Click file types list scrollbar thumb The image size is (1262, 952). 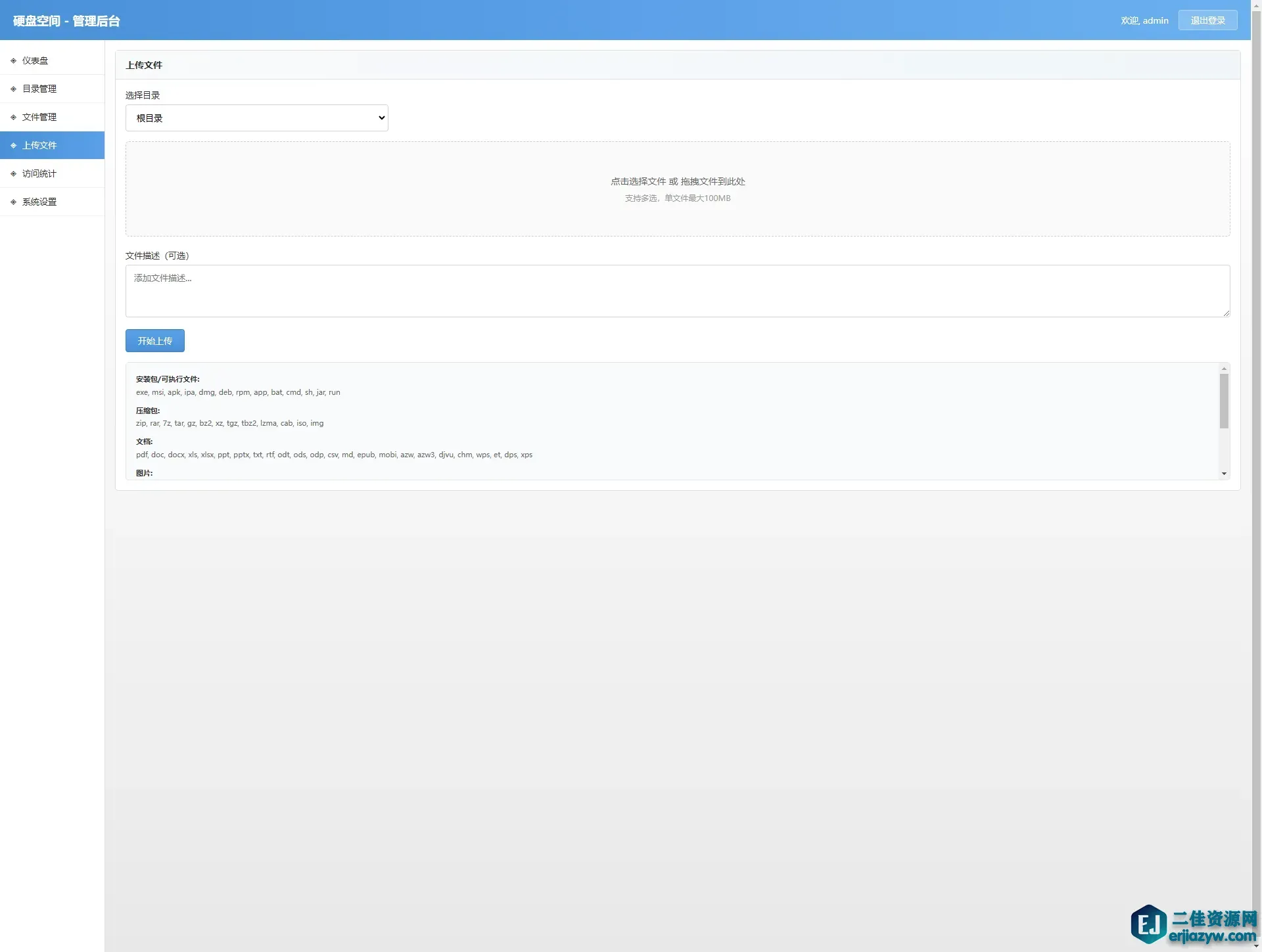pyautogui.click(x=1224, y=401)
